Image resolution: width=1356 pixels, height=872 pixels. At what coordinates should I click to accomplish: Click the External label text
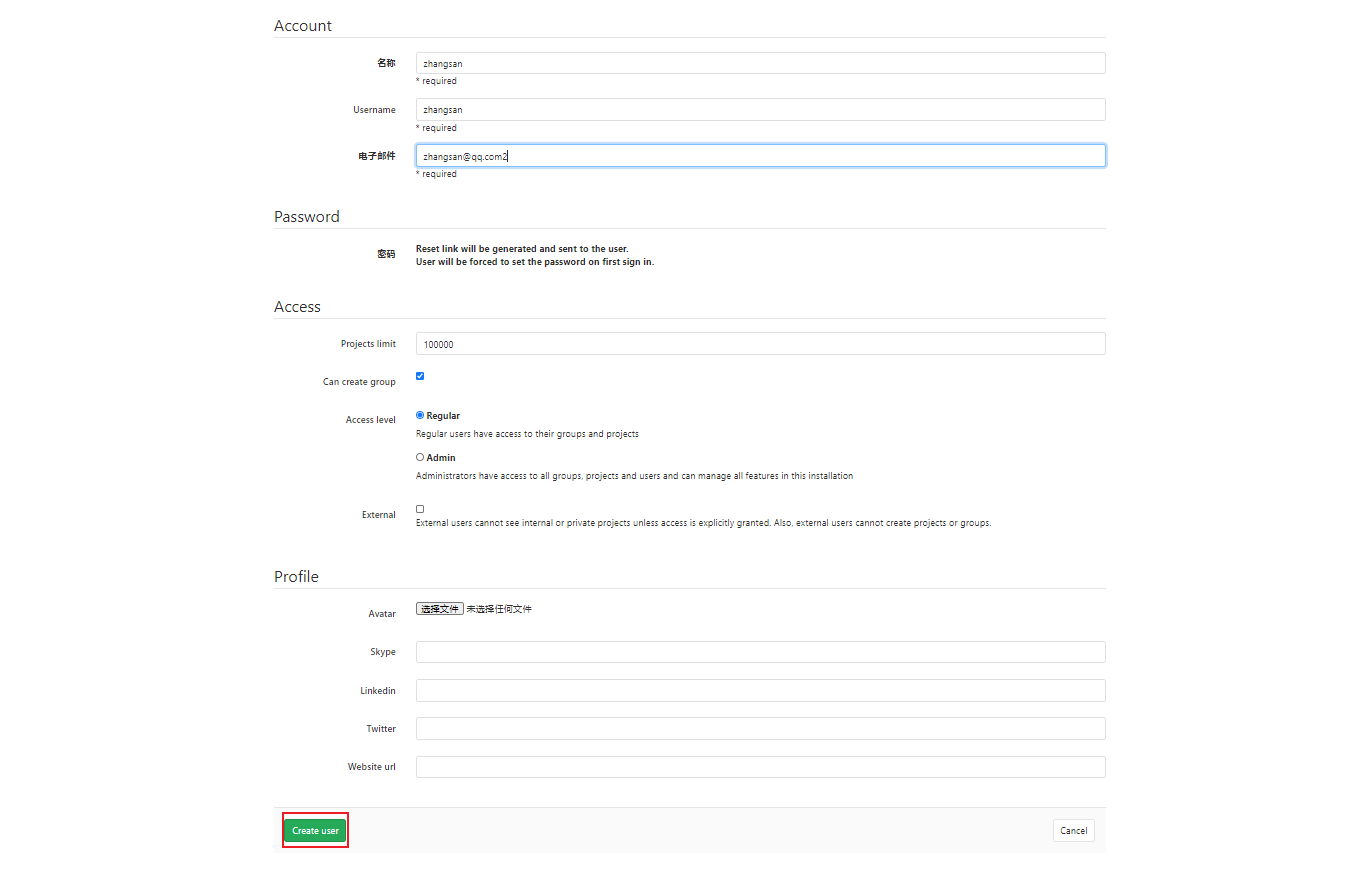point(379,515)
